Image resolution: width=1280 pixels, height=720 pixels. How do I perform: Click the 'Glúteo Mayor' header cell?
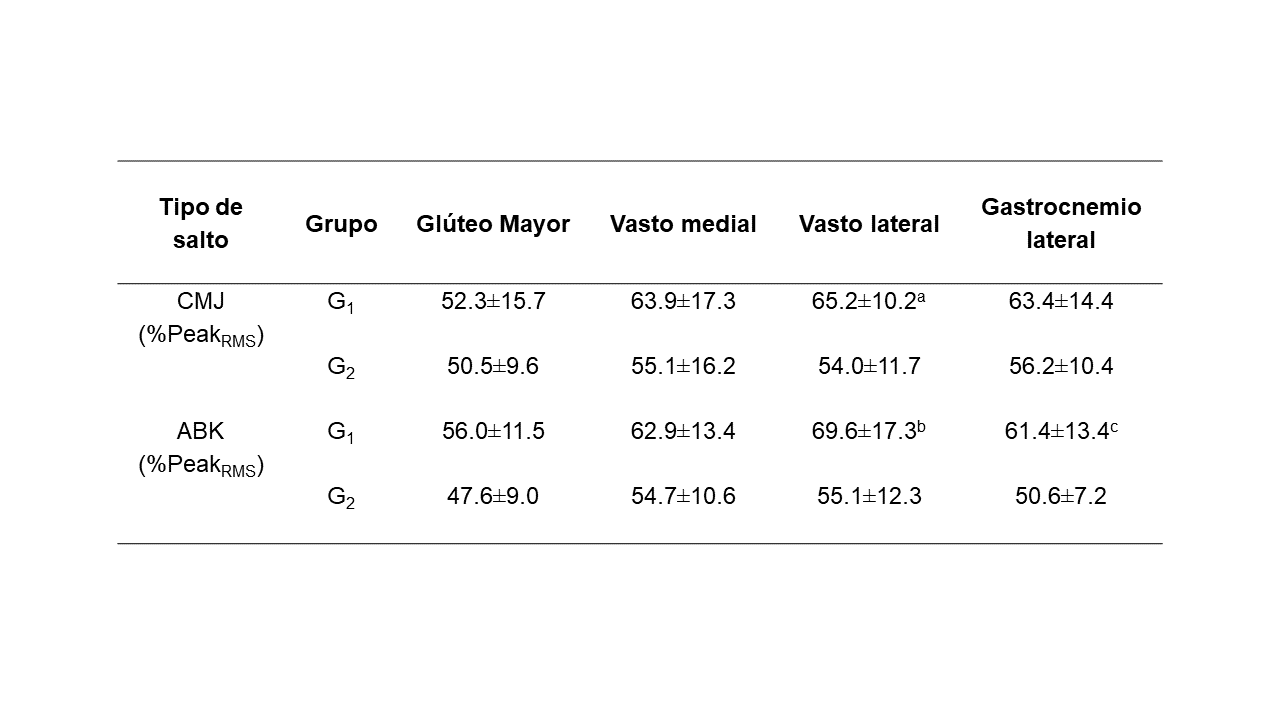493,224
